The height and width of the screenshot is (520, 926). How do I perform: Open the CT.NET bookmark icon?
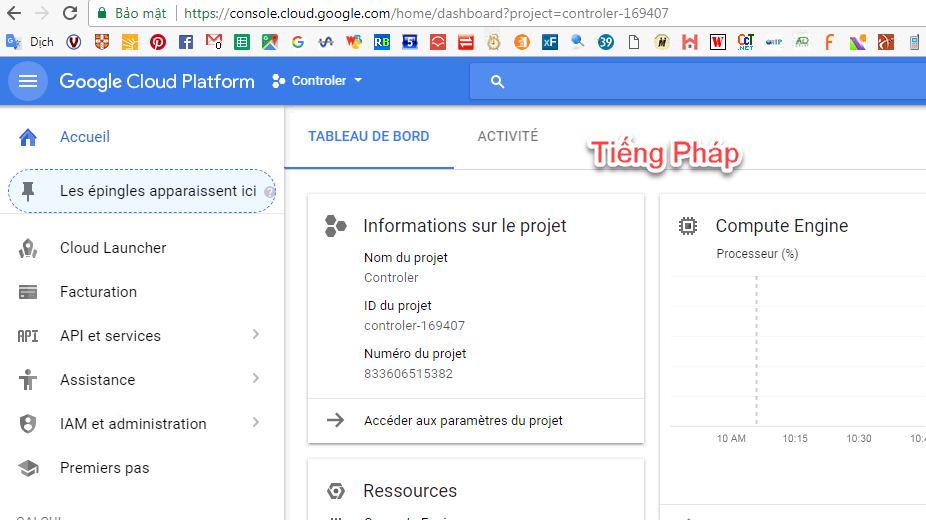746,42
